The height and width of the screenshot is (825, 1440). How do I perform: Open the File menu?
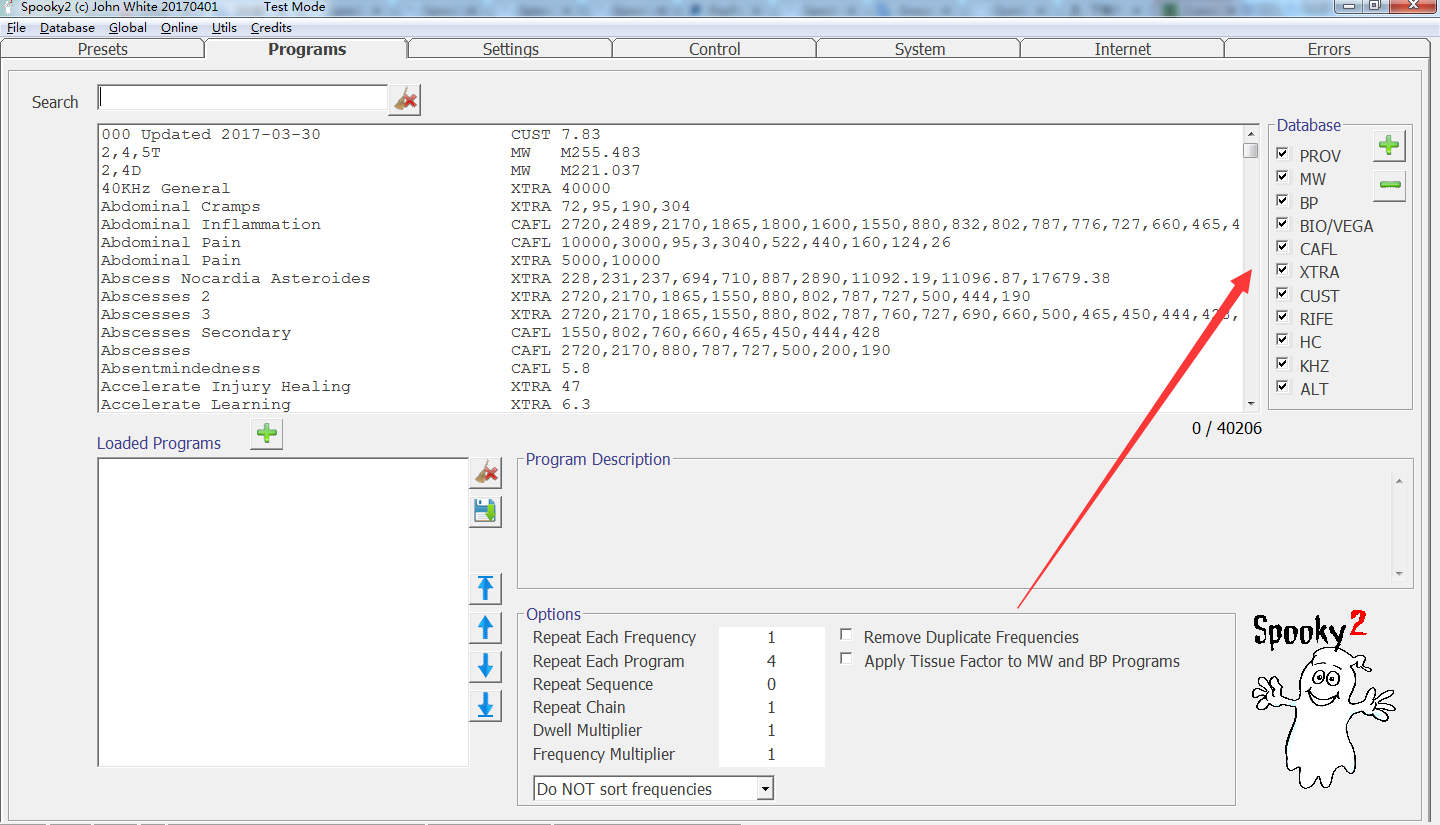(x=16, y=27)
